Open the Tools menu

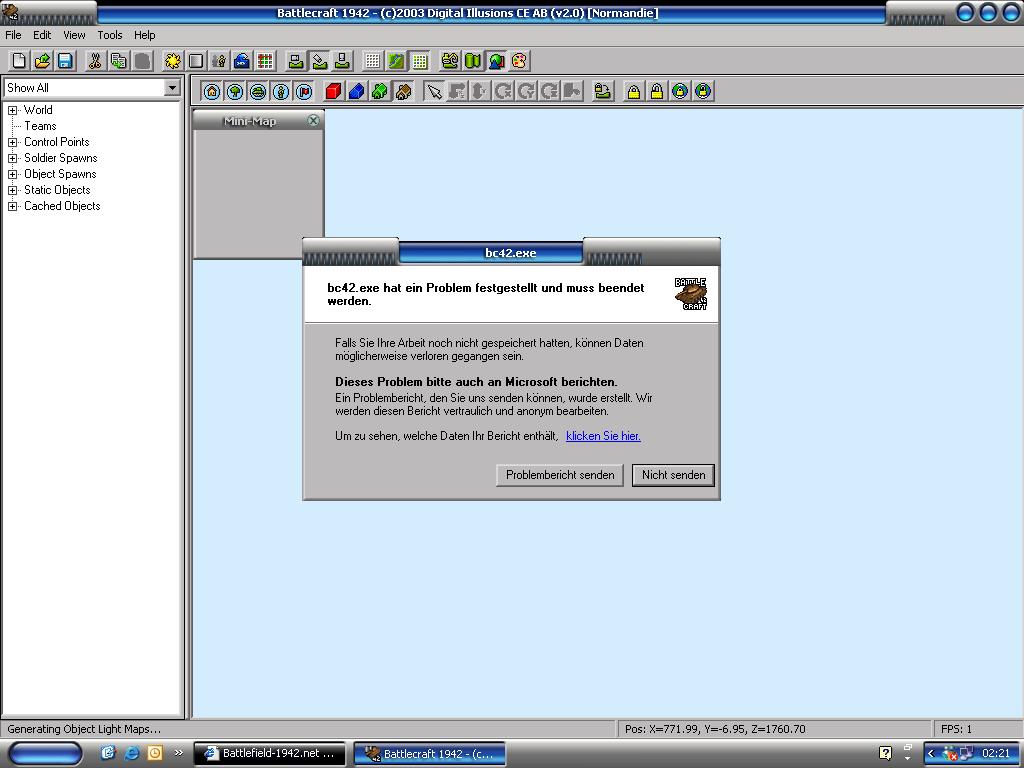click(x=110, y=35)
